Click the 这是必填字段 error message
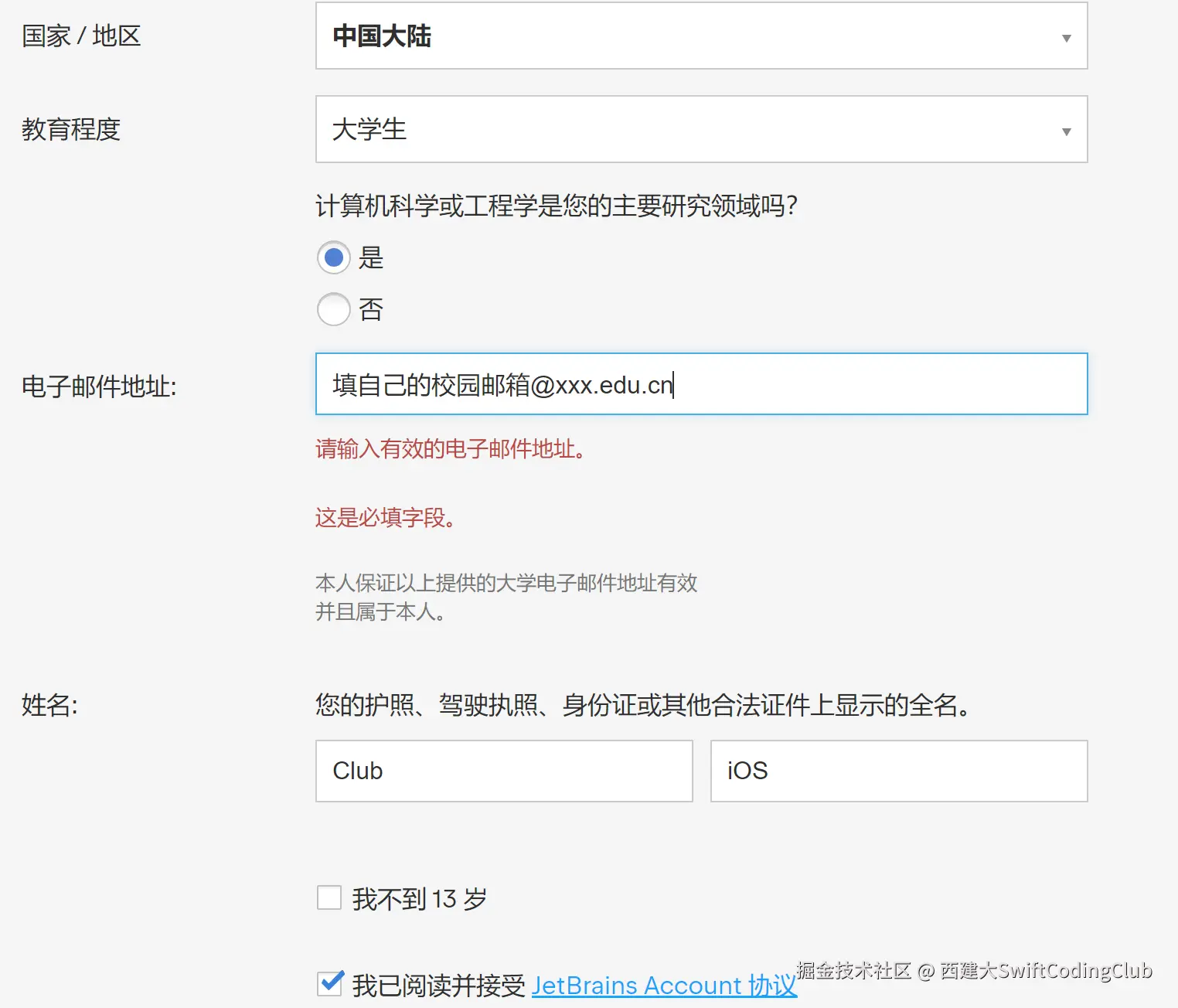Viewport: 1178px width, 1008px height. click(x=385, y=518)
